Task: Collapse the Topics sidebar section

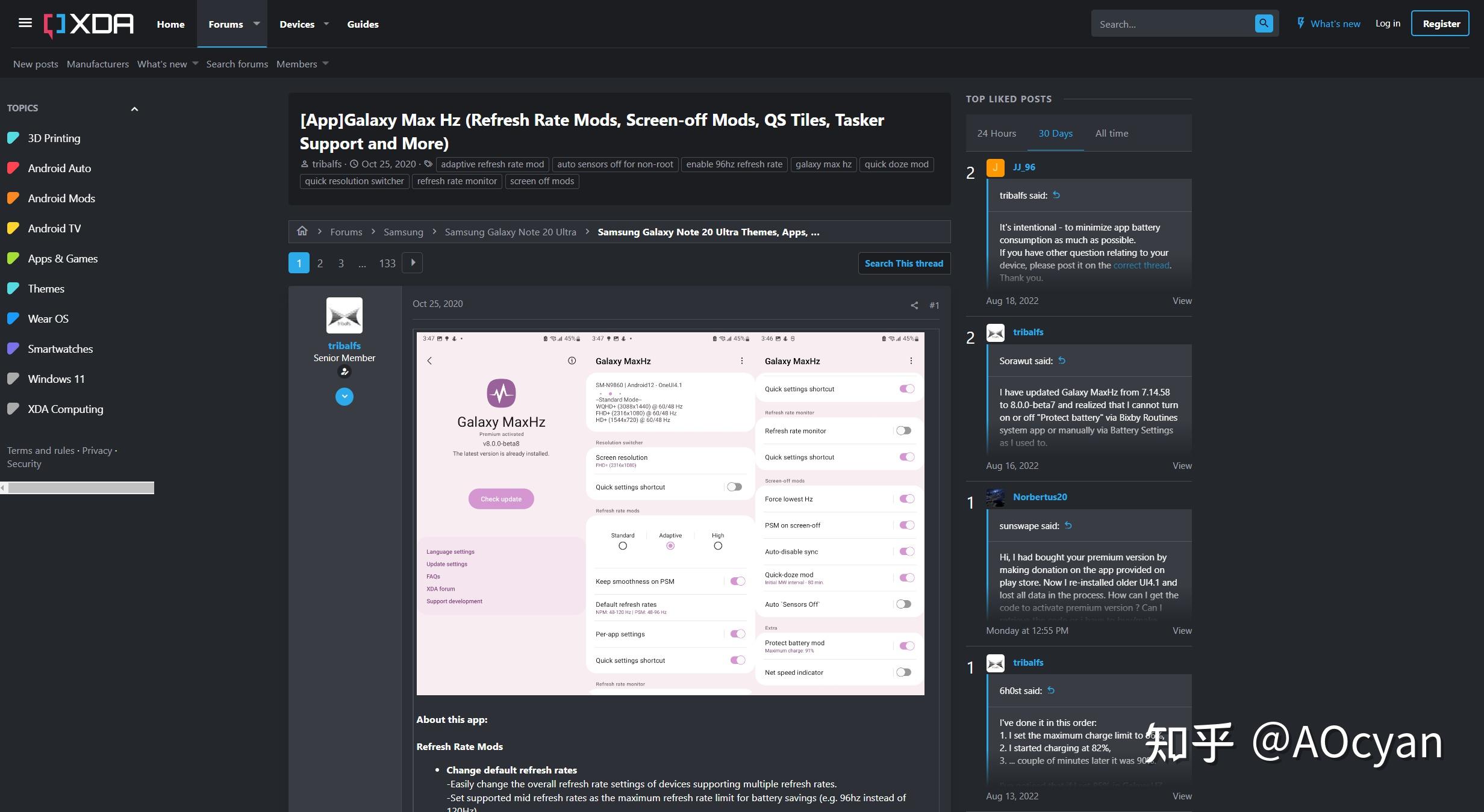Action: (134, 109)
